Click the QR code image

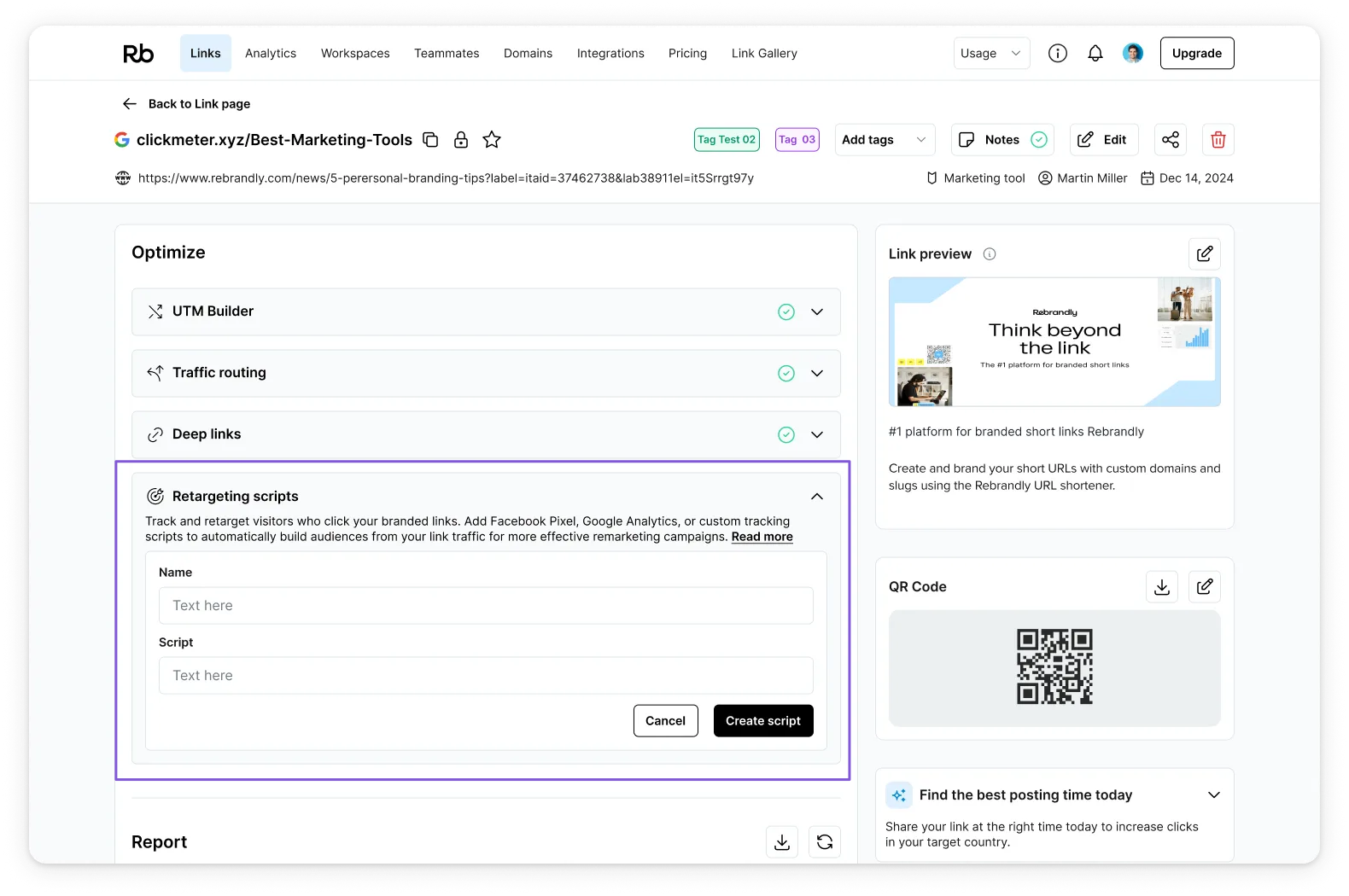point(1054,667)
